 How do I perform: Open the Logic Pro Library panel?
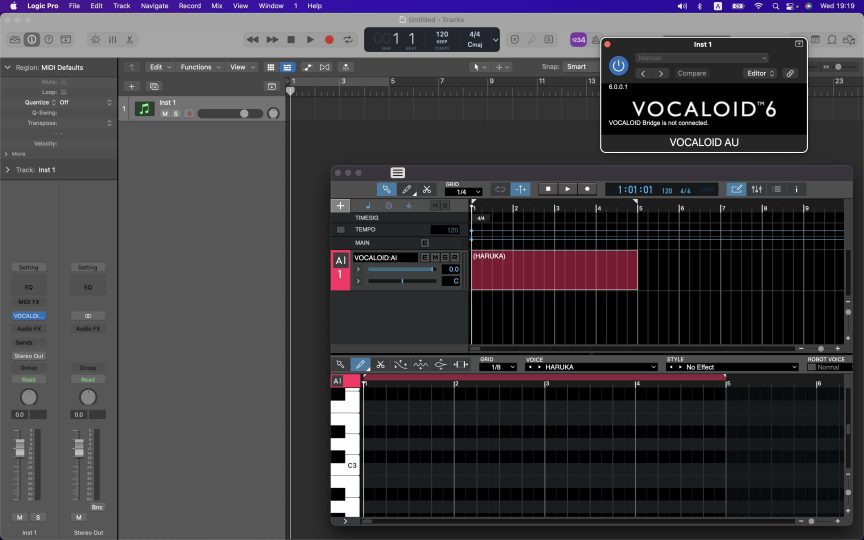coord(15,40)
